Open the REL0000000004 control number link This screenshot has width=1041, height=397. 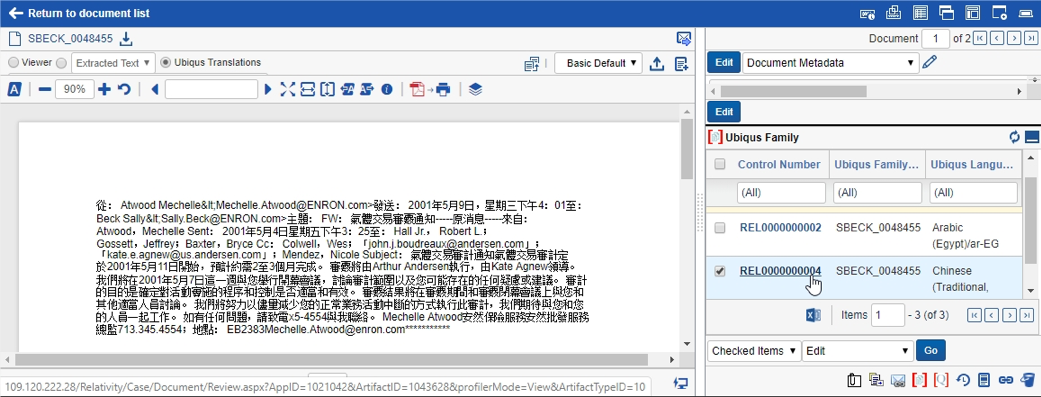780,271
